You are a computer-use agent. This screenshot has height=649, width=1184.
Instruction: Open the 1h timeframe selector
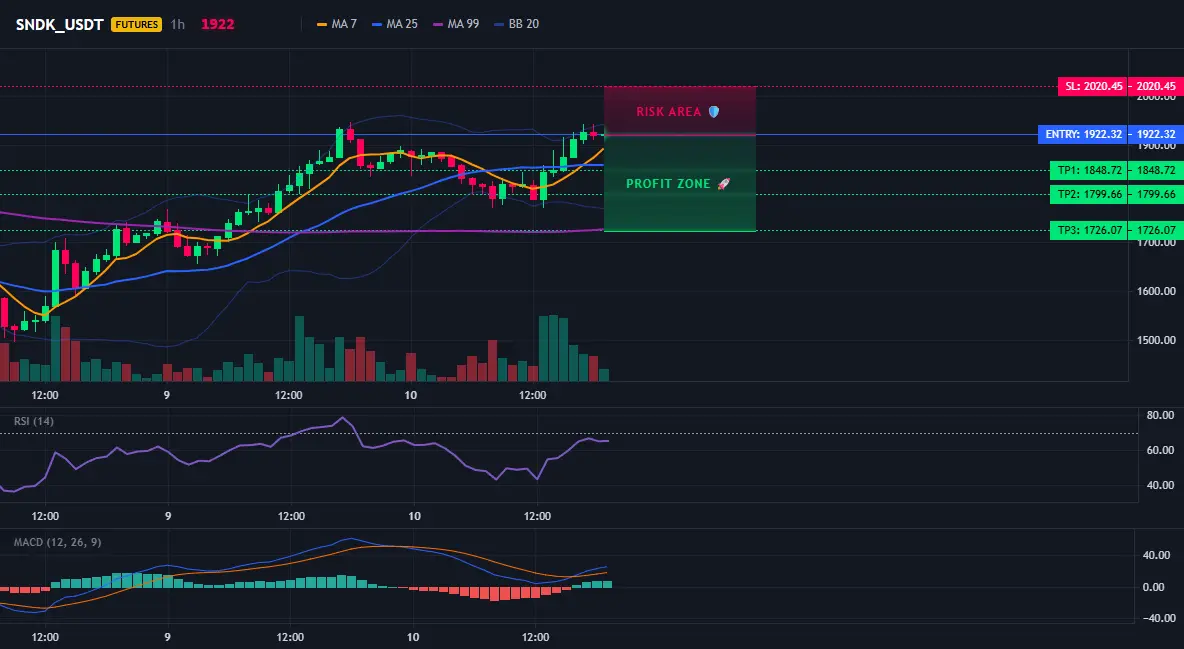pos(177,24)
